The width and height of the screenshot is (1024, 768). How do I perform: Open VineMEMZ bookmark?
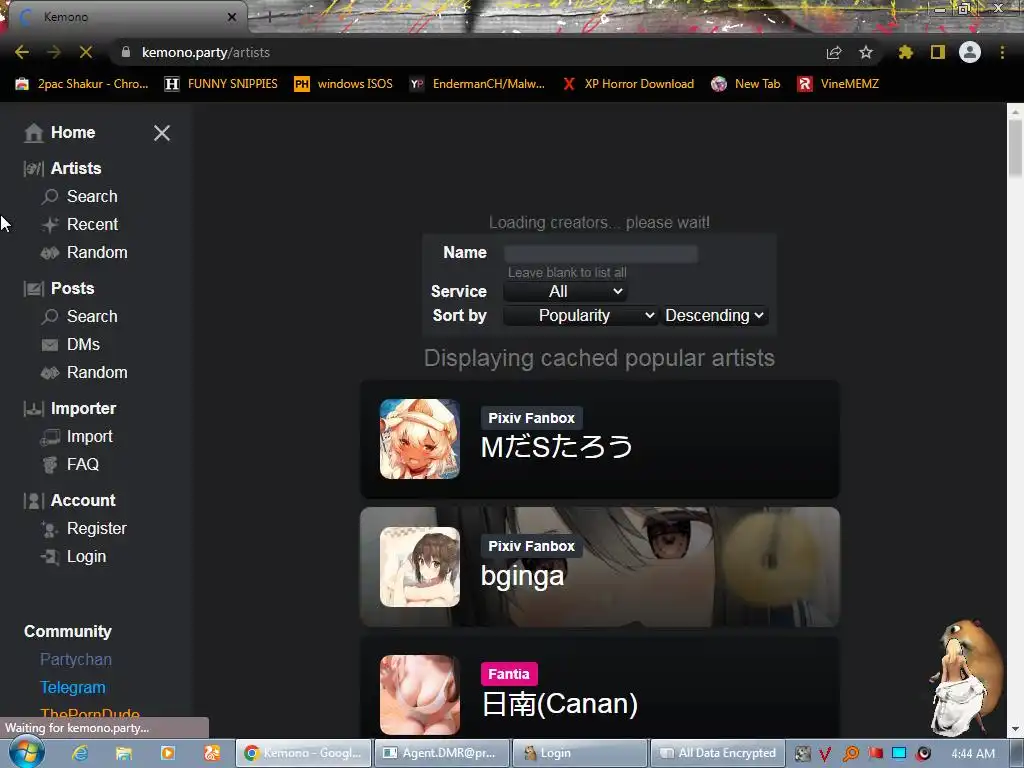(x=839, y=84)
